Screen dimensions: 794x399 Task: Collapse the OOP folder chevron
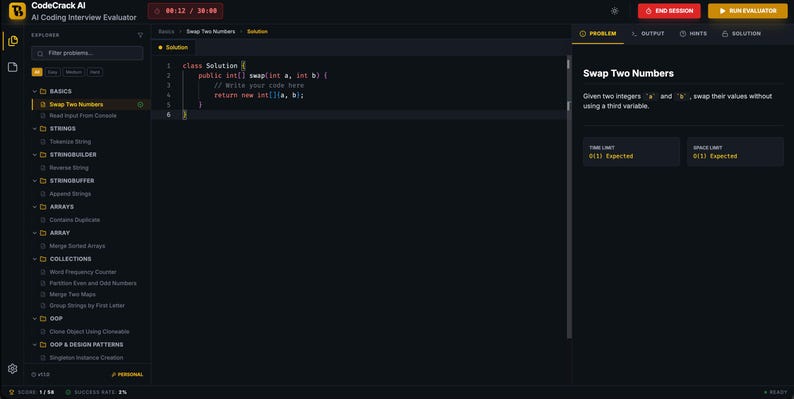point(35,319)
